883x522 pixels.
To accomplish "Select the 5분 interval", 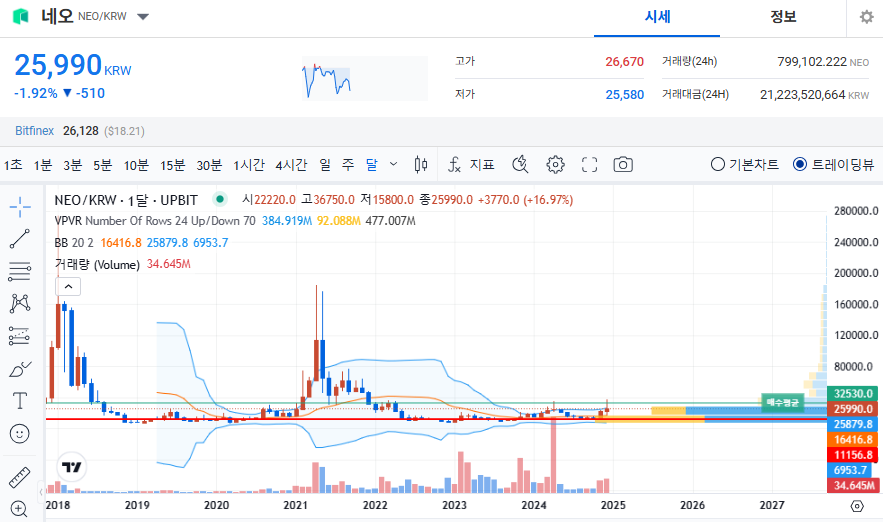I will [102, 164].
